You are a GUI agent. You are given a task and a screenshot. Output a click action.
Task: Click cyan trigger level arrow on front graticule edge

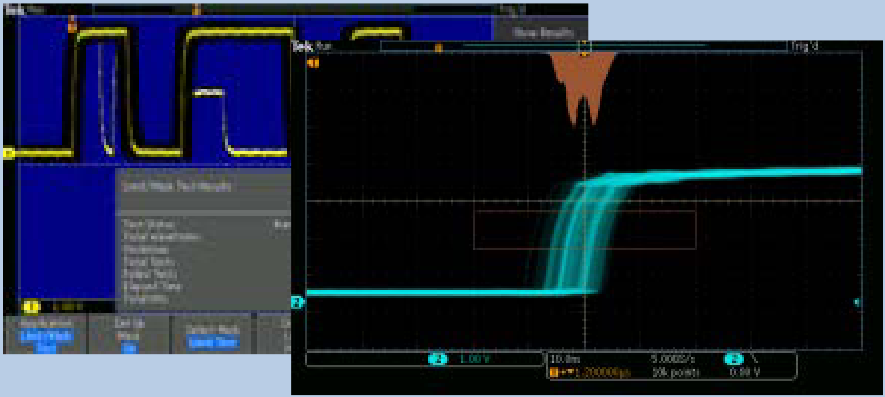857,303
